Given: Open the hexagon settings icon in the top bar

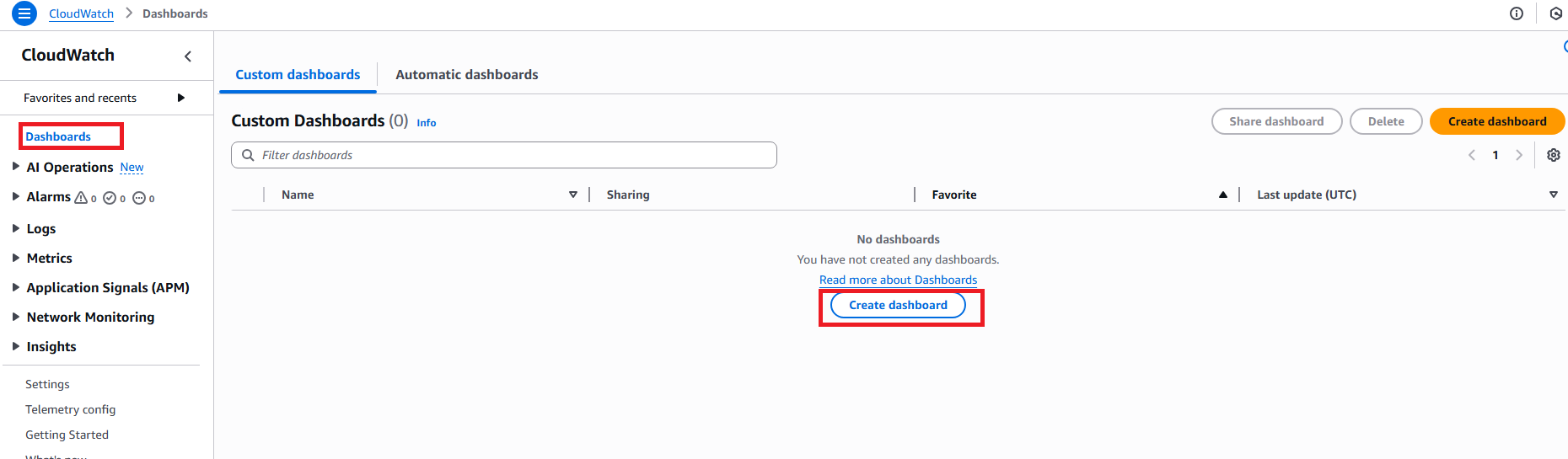Looking at the screenshot, I should (x=1556, y=13).
